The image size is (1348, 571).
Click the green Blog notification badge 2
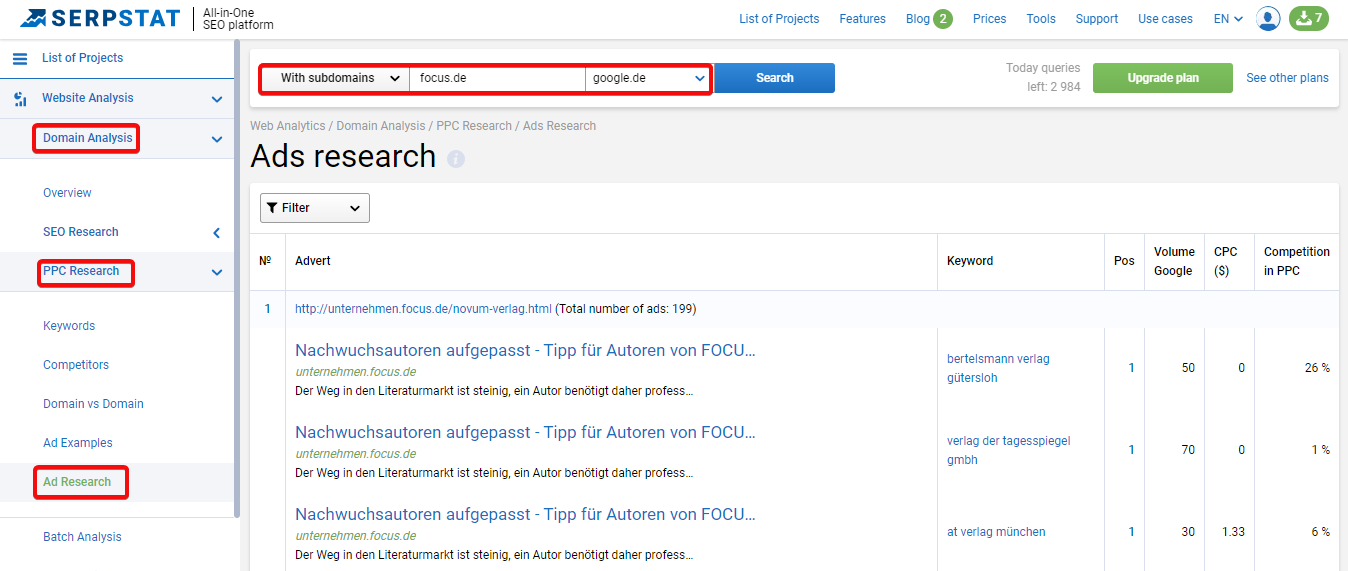pos(943,19)
